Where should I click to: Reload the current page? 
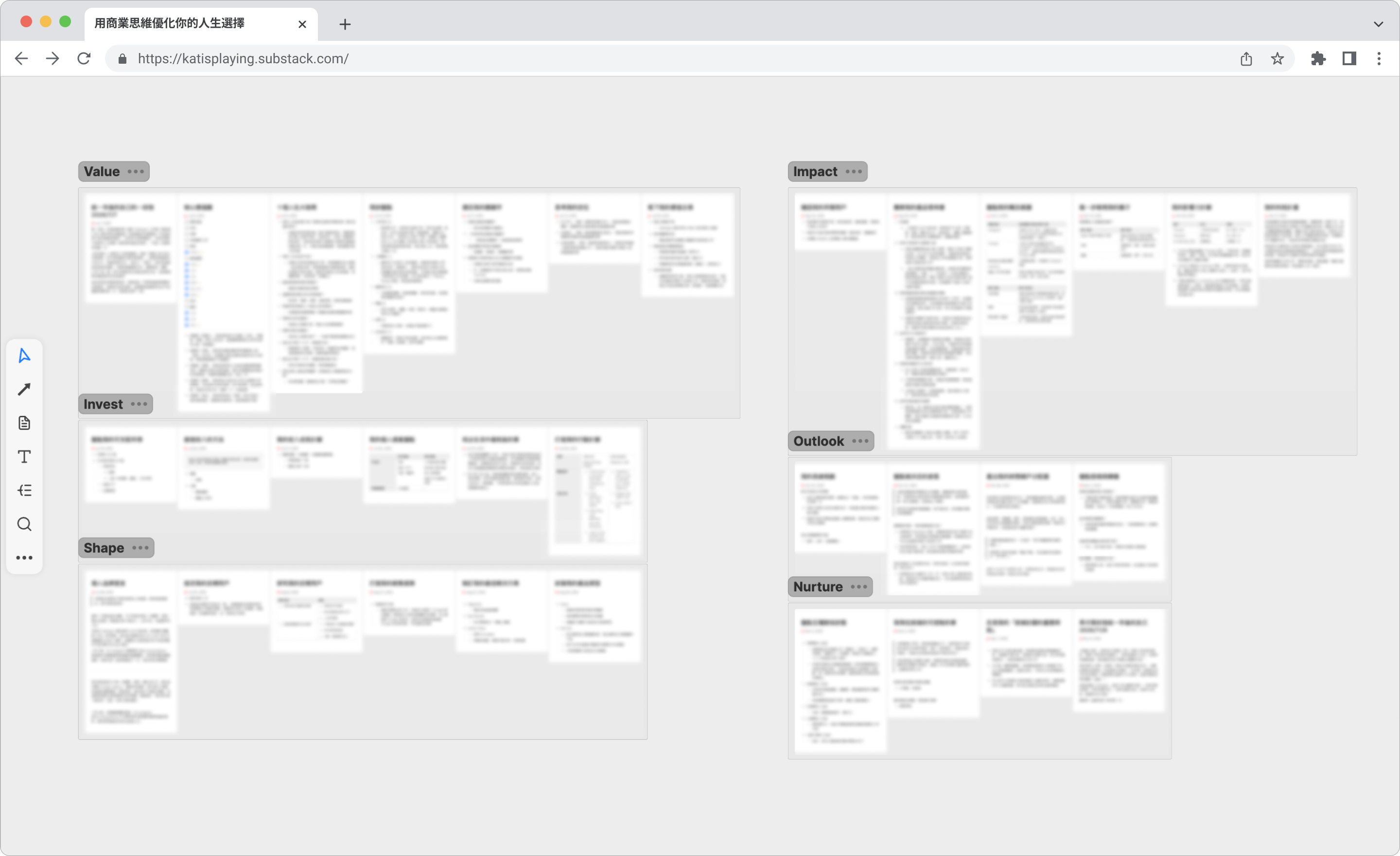(84, 58)
